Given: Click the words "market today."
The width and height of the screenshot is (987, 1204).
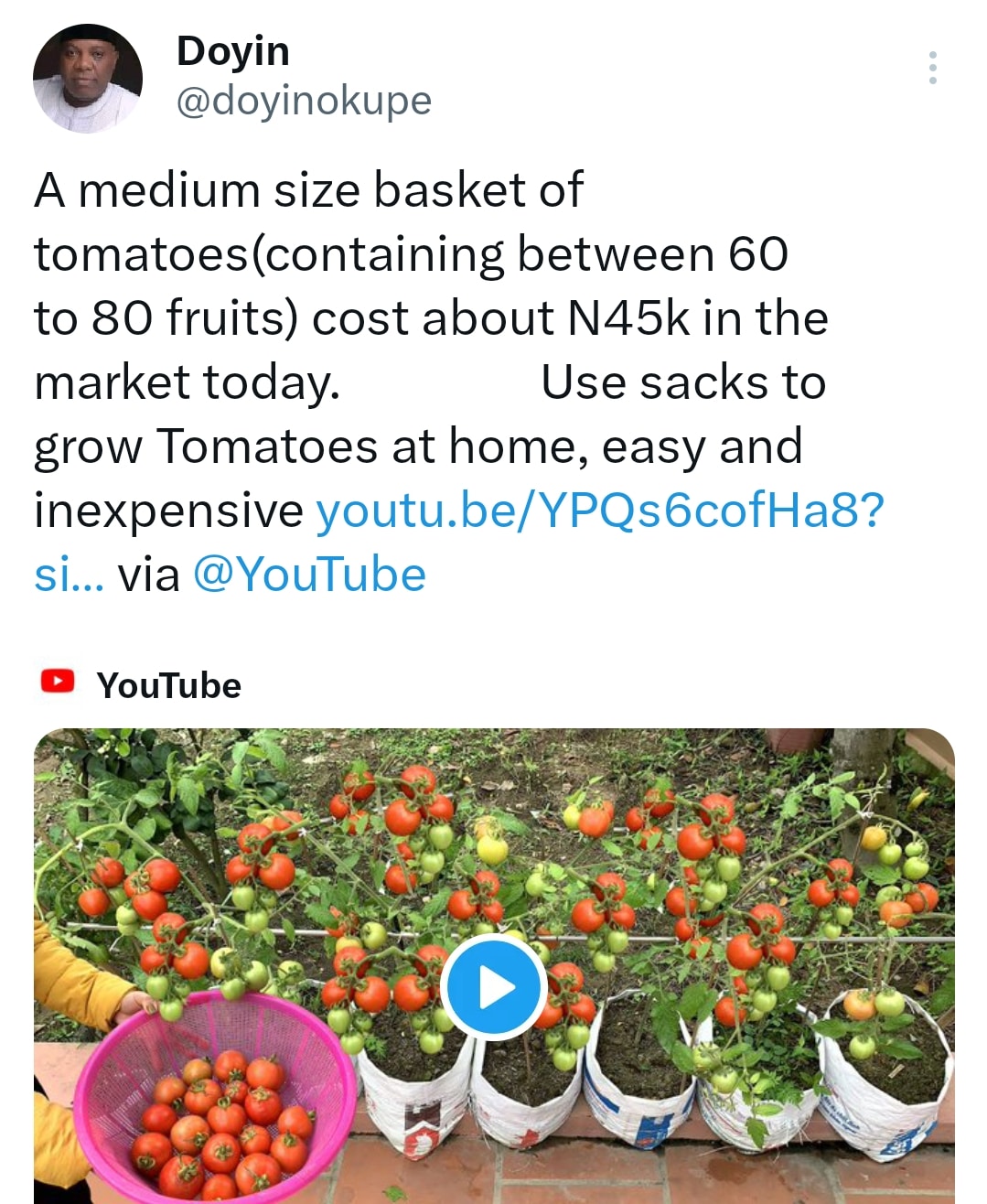Looking at the screenshot, I should tap(187, 382).
